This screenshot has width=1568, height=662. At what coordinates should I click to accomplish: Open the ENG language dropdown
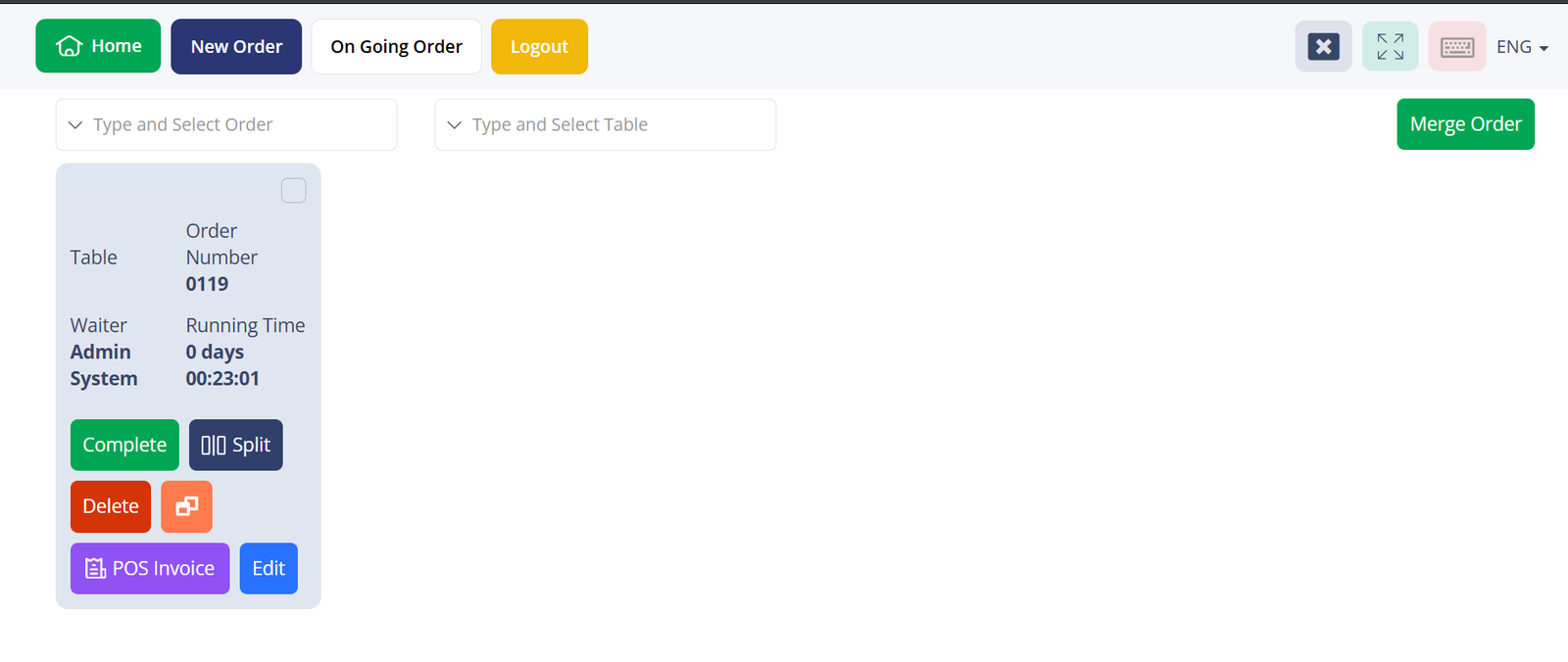coord(1521,47)
